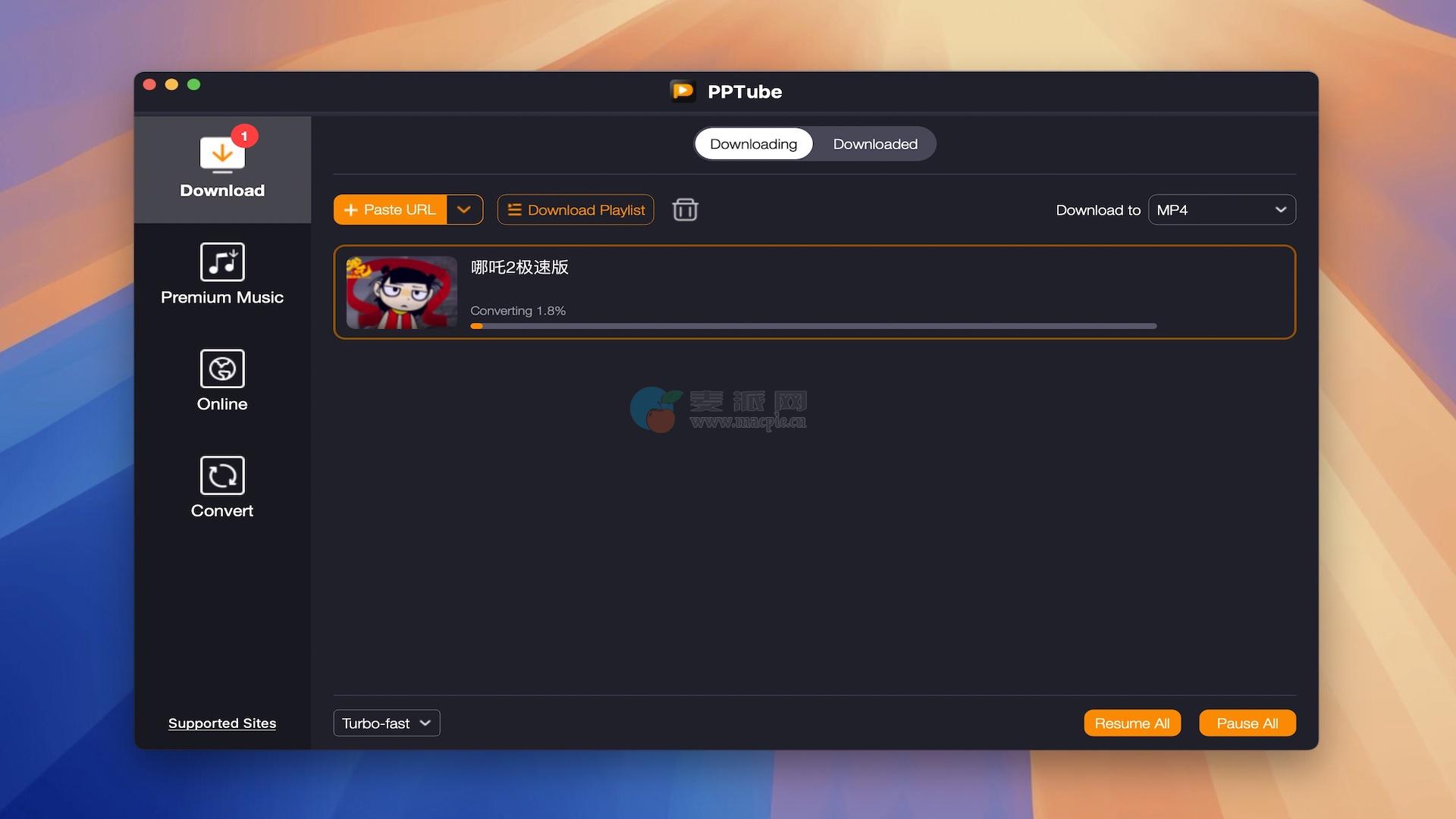Select the 哪吒2极速版 title text

coord(519,267)
